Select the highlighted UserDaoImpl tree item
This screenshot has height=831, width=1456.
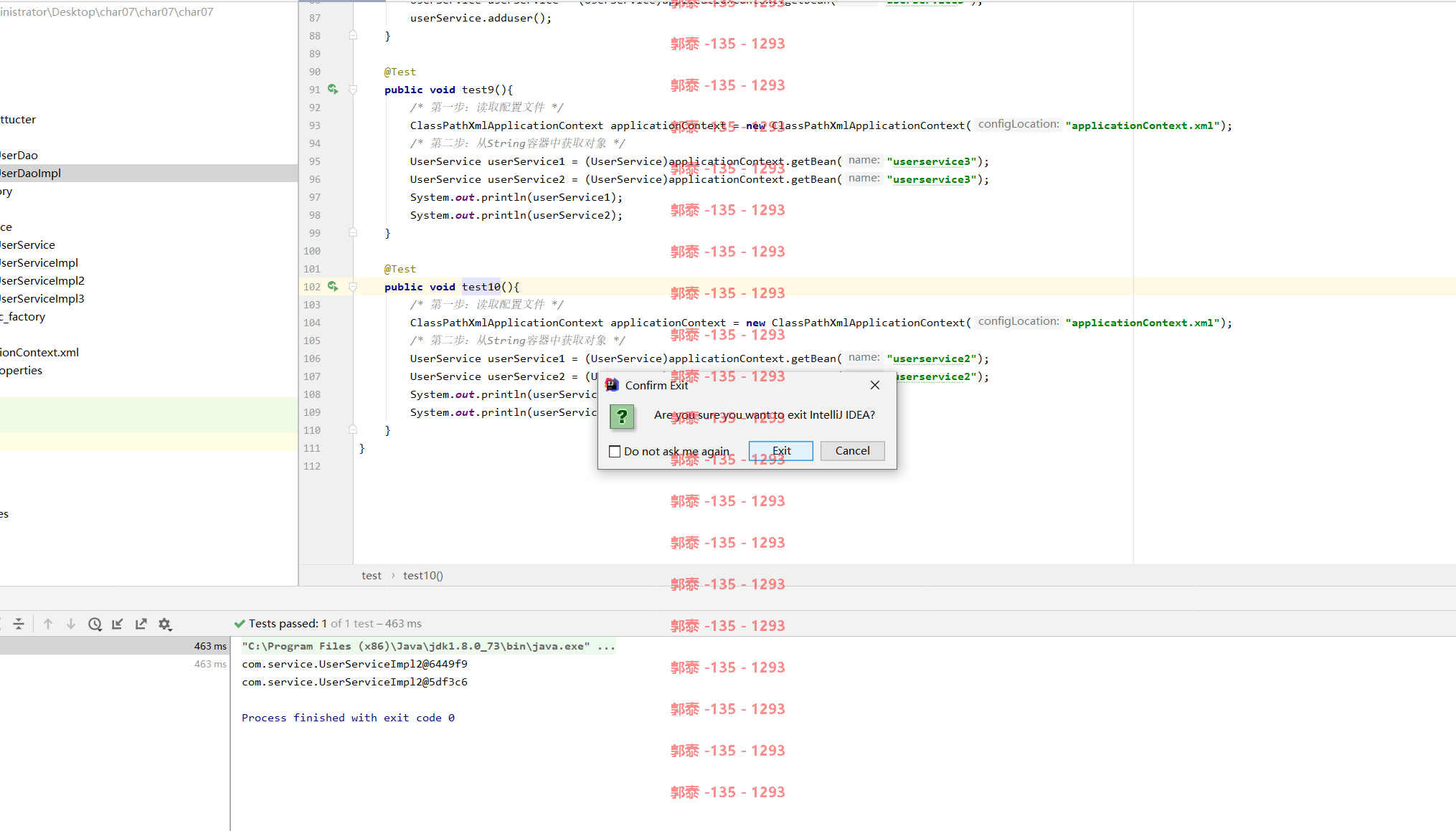pyautogui.click(x=148, y=174)
